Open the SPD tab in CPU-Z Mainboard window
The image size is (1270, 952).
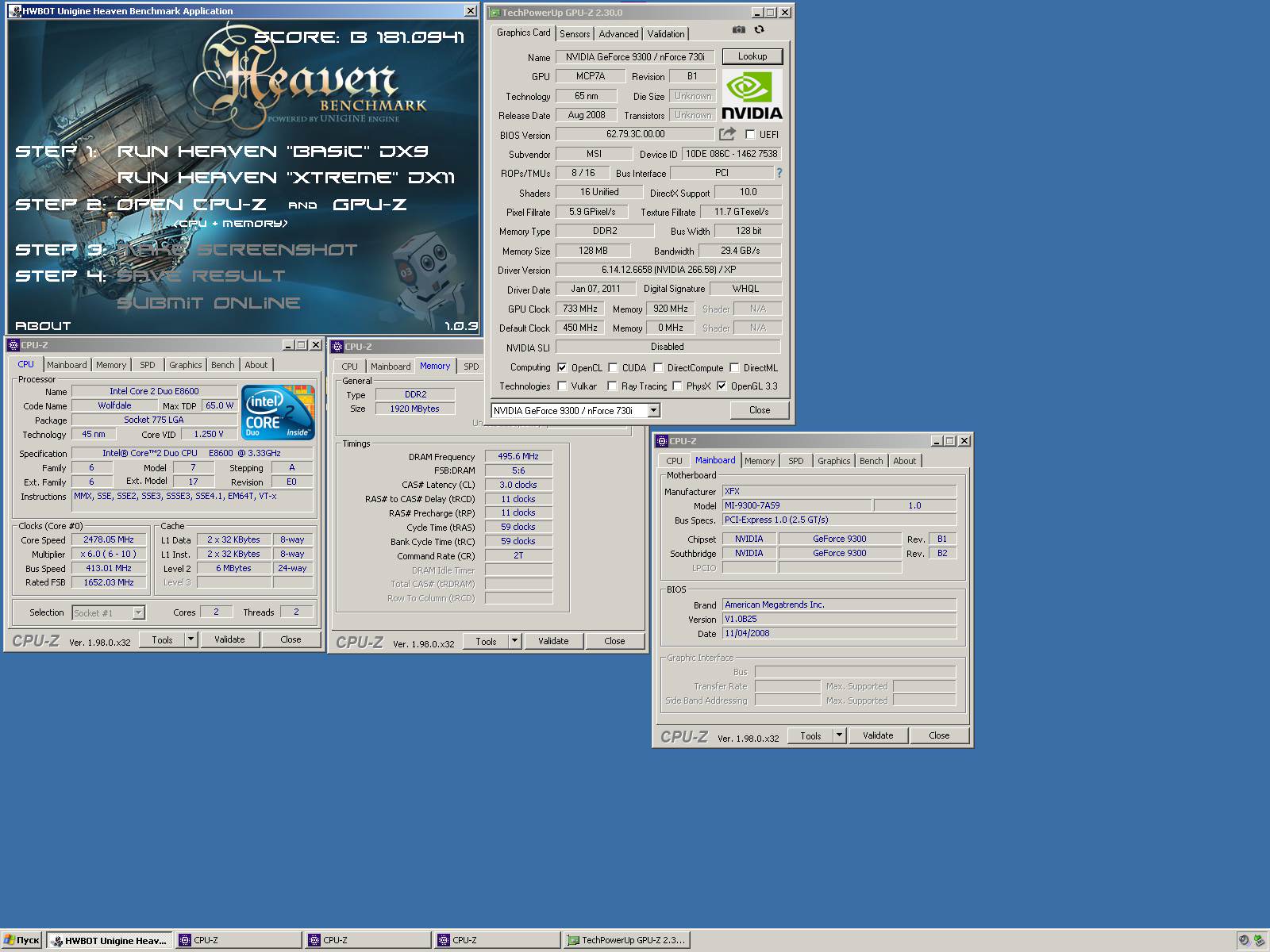pos(796,461)
